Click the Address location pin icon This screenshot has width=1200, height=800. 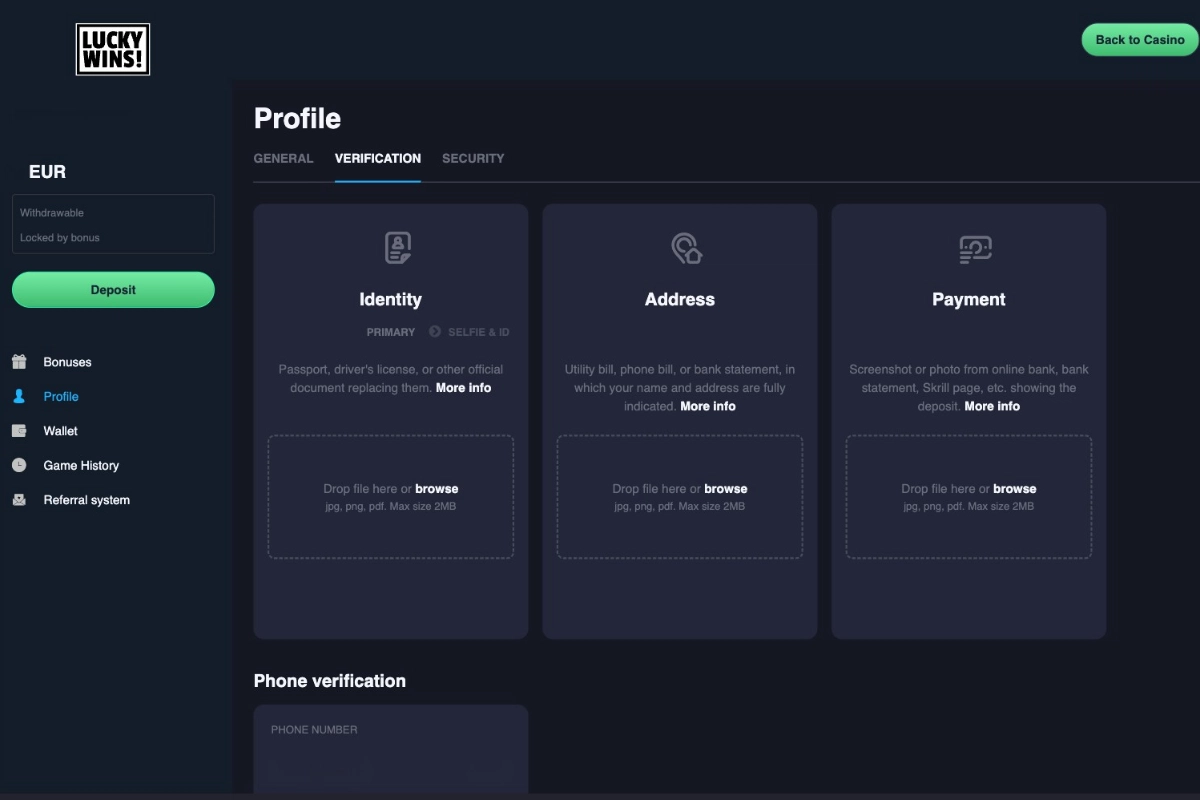point(686,248)
